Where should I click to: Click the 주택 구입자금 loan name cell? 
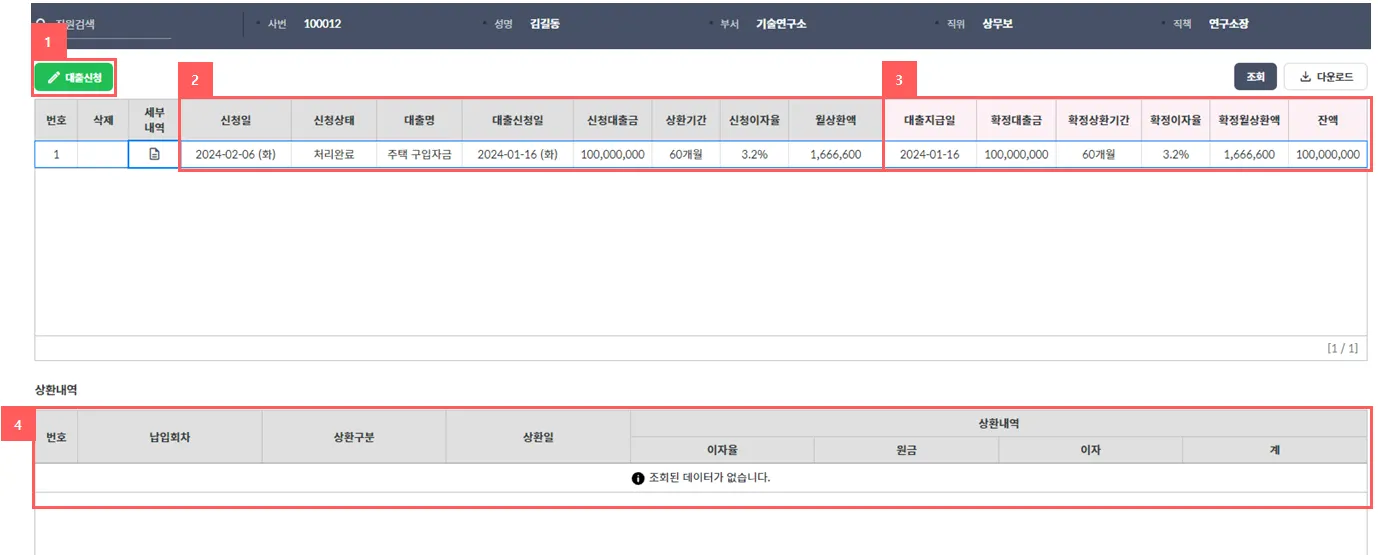coord(420,155)
